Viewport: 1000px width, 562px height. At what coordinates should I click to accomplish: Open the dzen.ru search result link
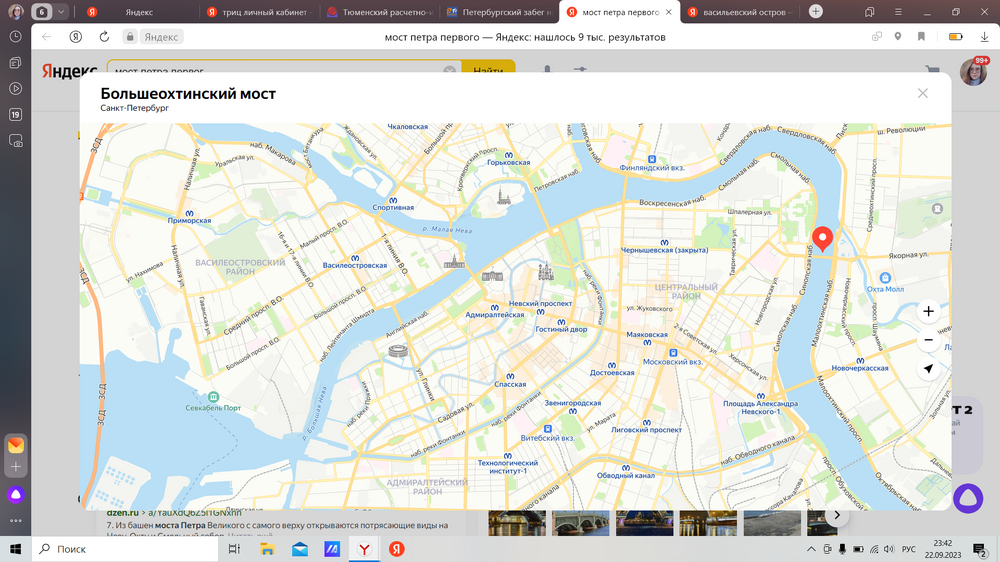pyautogui.click(x=173, y=513)
